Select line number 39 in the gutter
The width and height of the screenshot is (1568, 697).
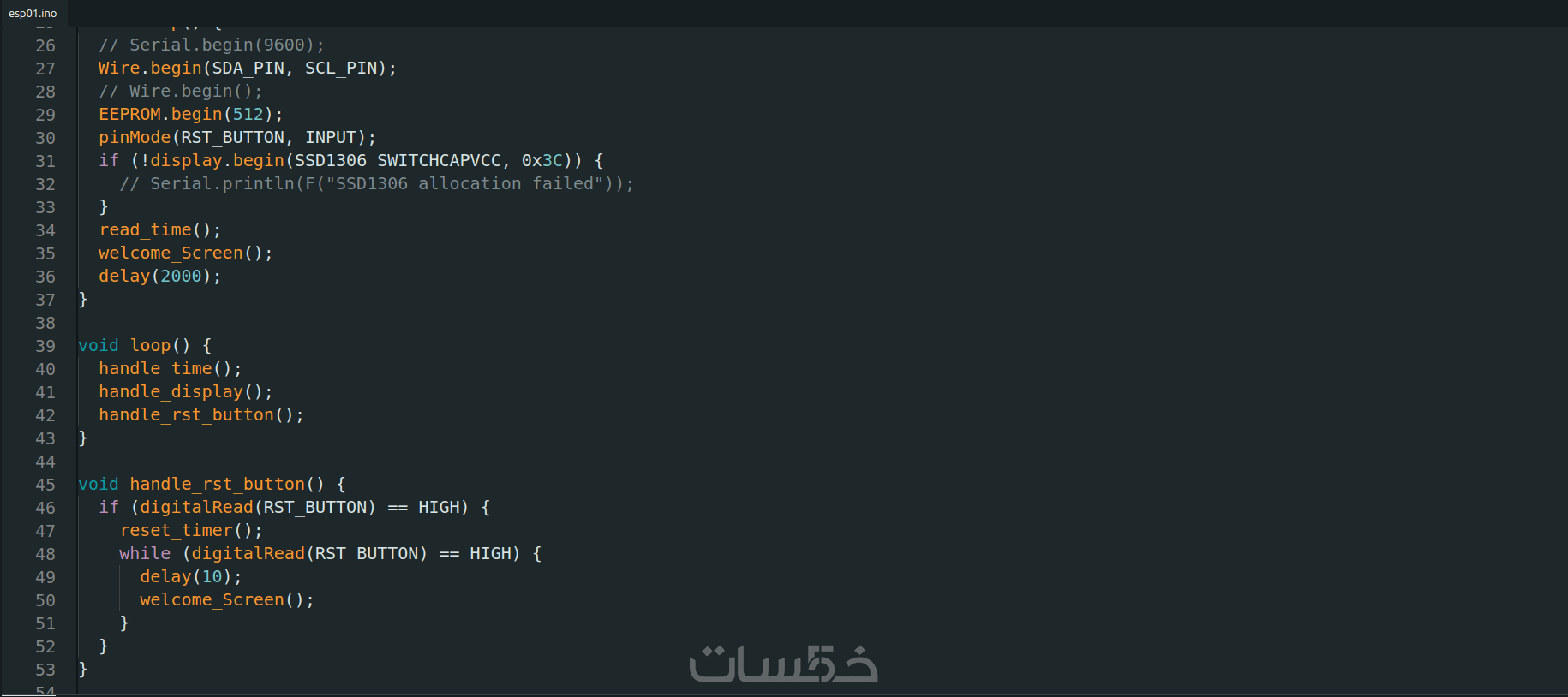(x=45, y=346)
